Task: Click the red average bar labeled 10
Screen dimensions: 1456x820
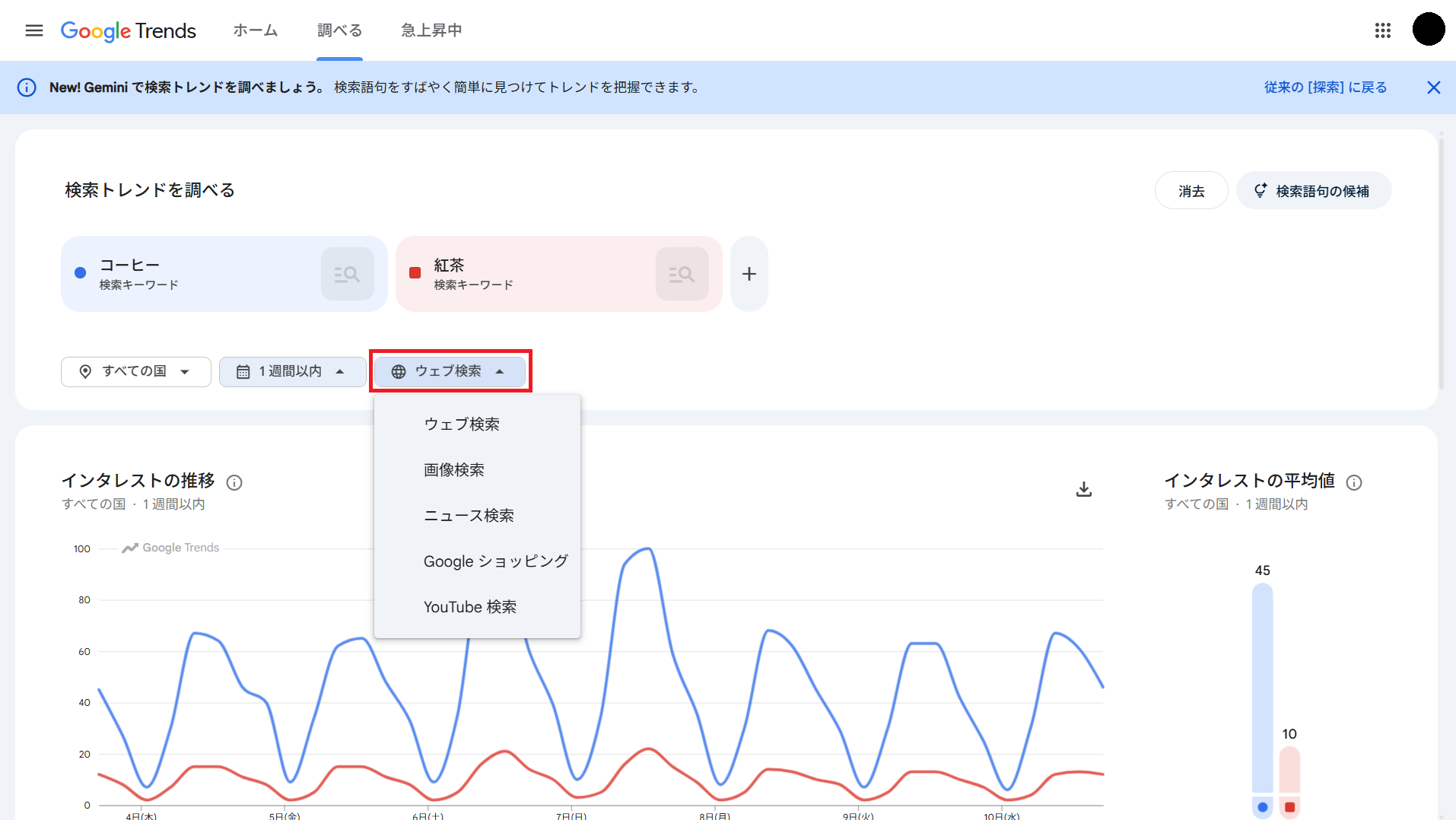Action: point(1289,770)
